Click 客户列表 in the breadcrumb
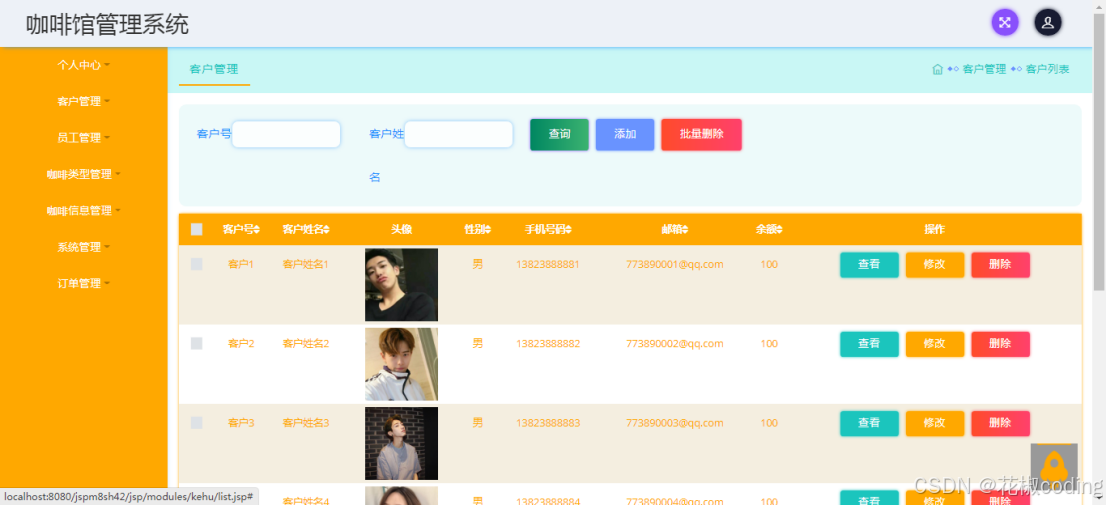Image resolution: width=1107 pixels, height=506 pixels. [x=1047, y=69]
